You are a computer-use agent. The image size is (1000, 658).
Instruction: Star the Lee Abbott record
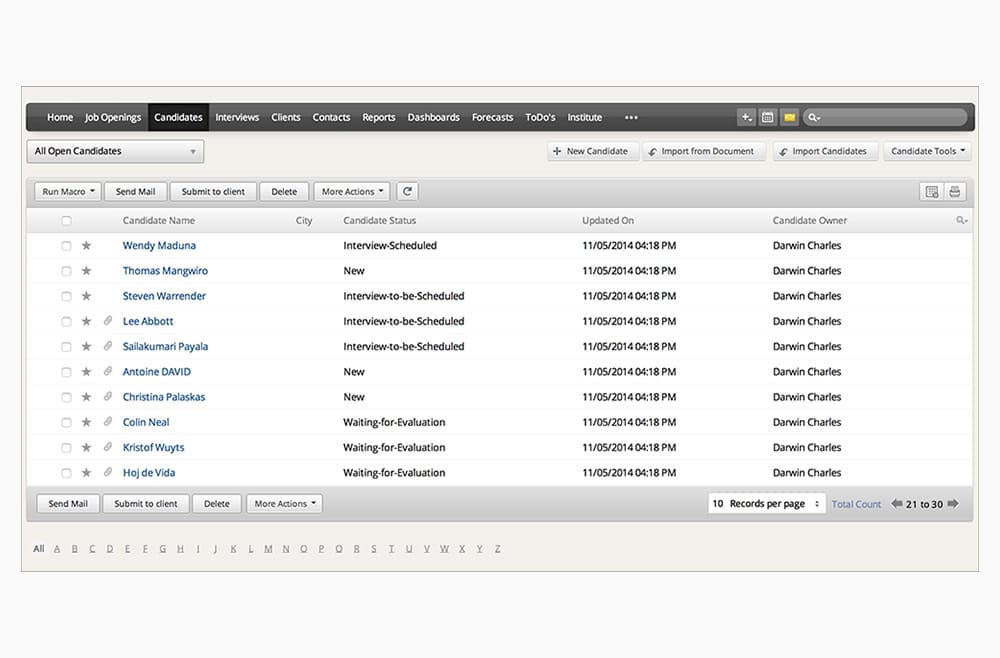coord(86,321)
